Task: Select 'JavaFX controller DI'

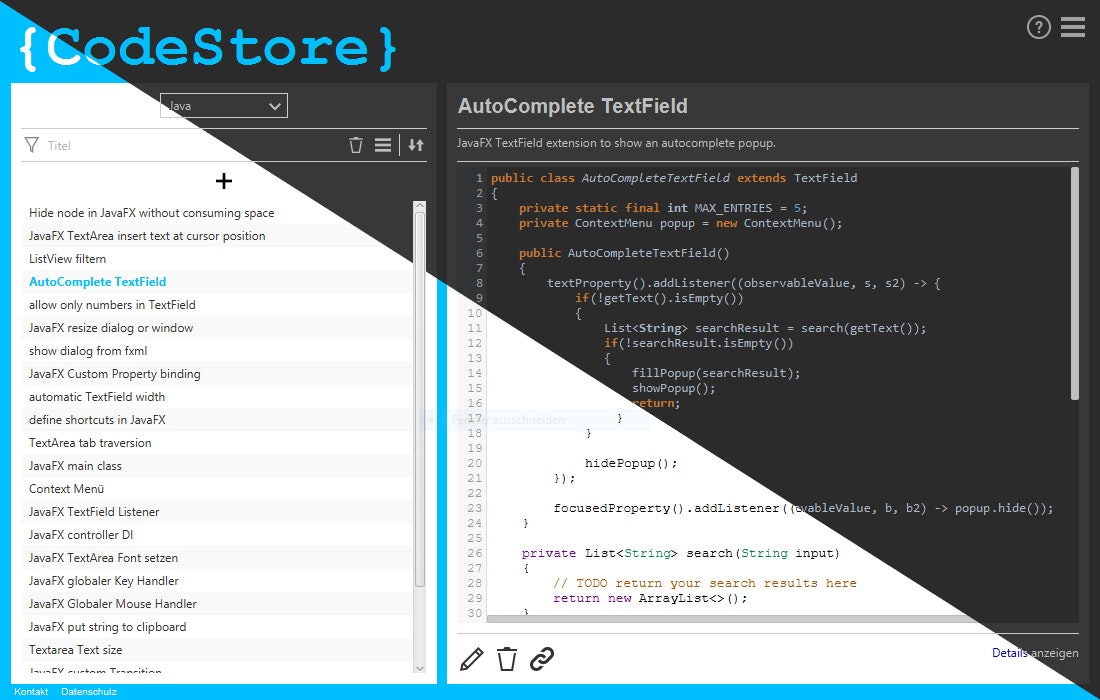Action: [x=217, y=534]
